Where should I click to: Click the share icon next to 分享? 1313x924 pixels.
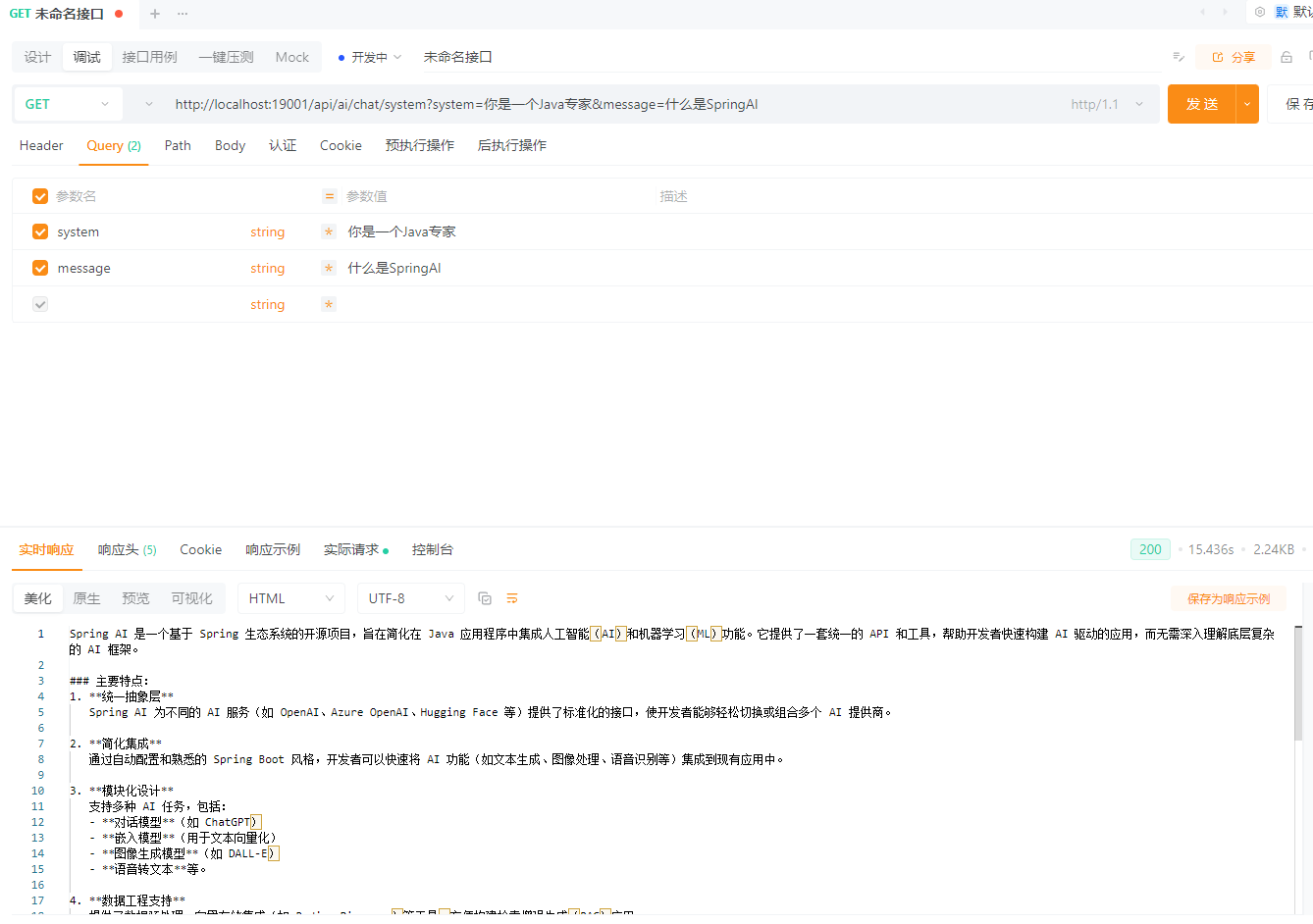coord(1220,57)
